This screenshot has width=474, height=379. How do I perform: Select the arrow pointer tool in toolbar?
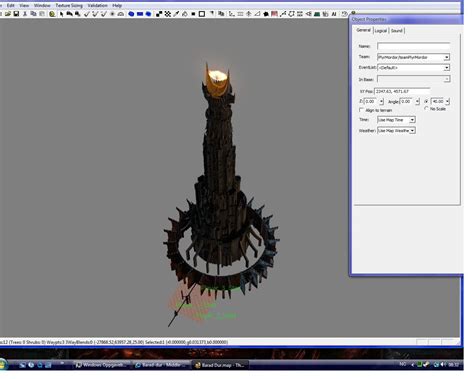(x=61, y=14)
